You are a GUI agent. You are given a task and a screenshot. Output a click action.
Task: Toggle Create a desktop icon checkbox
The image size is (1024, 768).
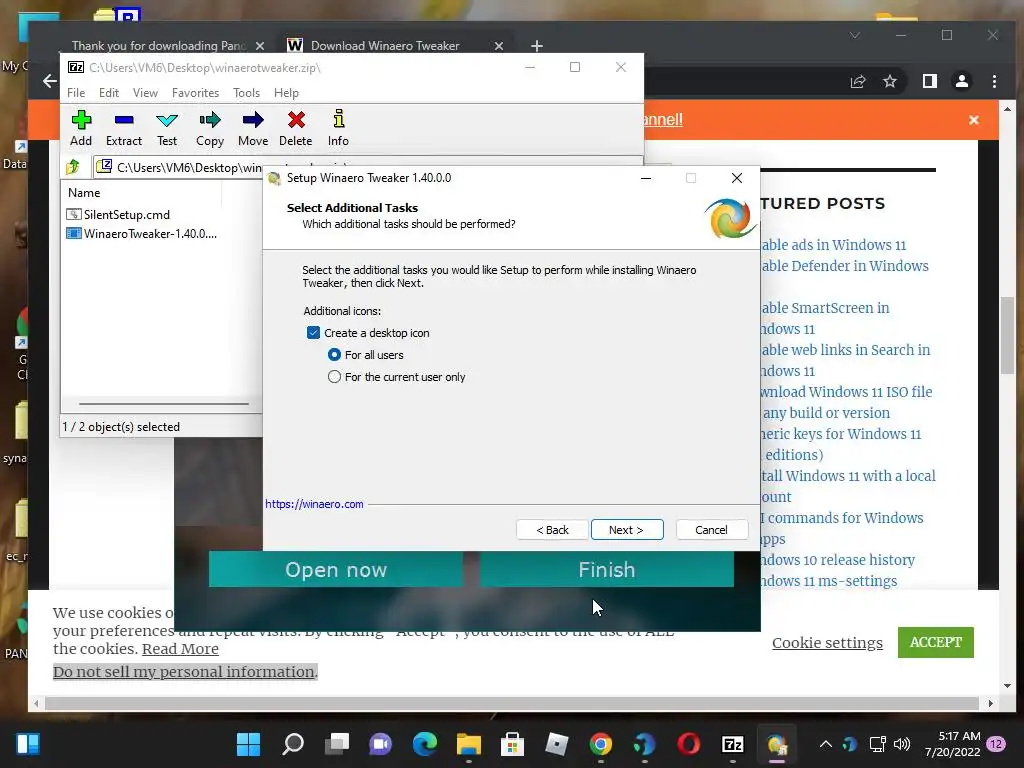(x=313, y=332)
